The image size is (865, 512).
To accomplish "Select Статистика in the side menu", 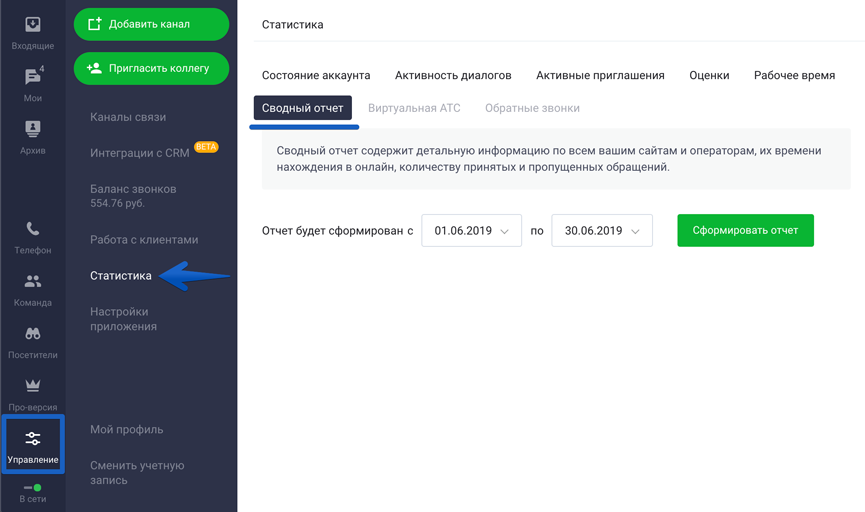I will (121, 276).
